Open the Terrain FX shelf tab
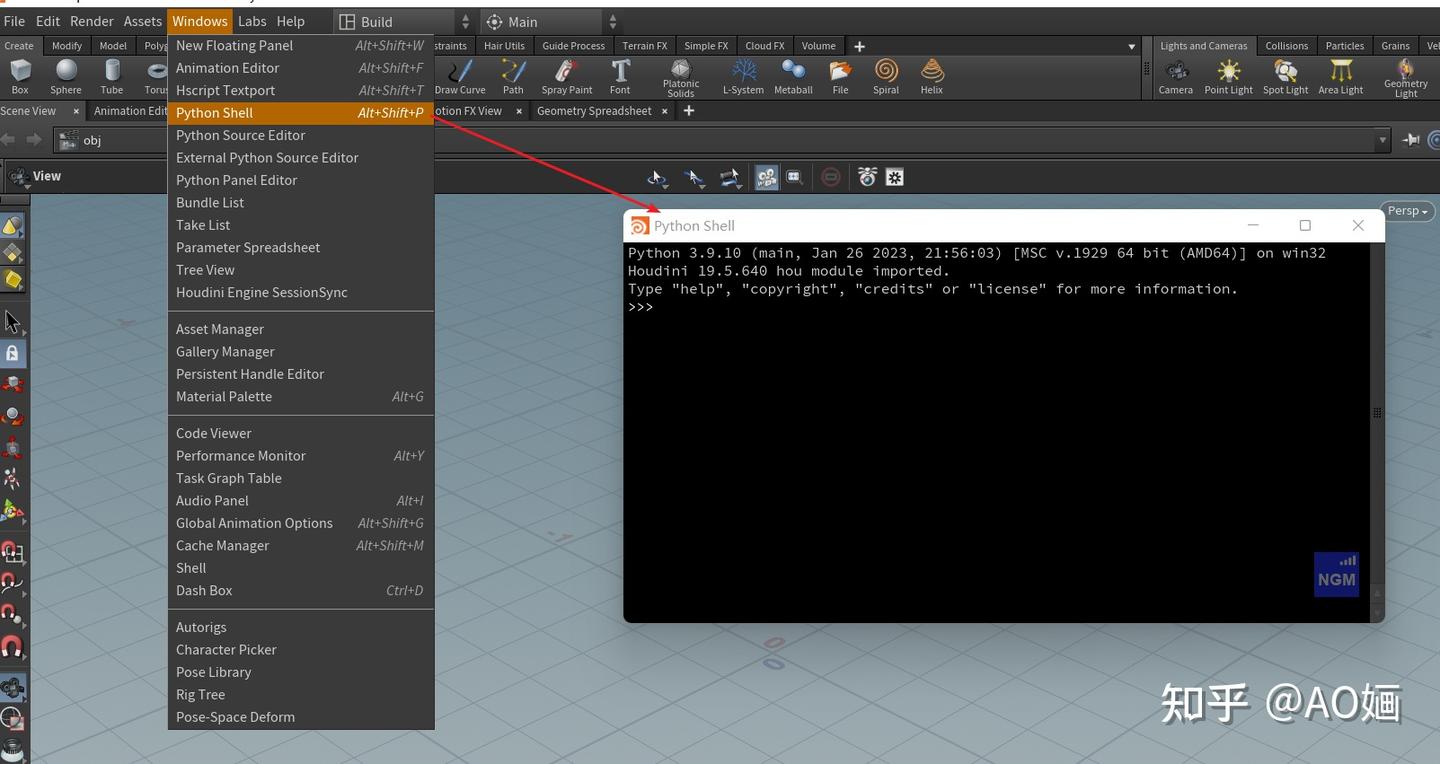Screen dimensions: 1440x764 click(x=644, y=46)
